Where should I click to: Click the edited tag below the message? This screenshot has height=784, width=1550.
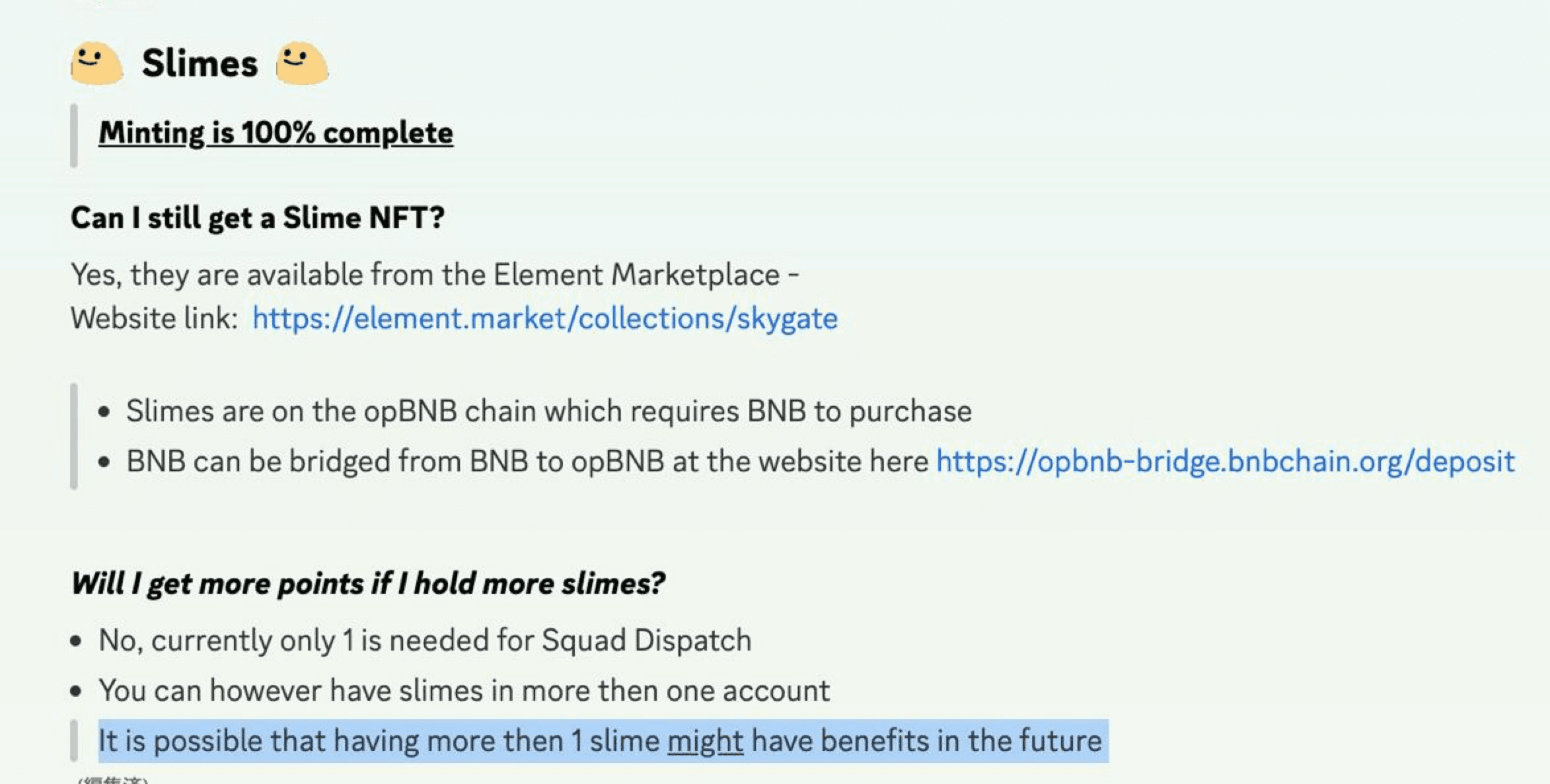point(113,780)
